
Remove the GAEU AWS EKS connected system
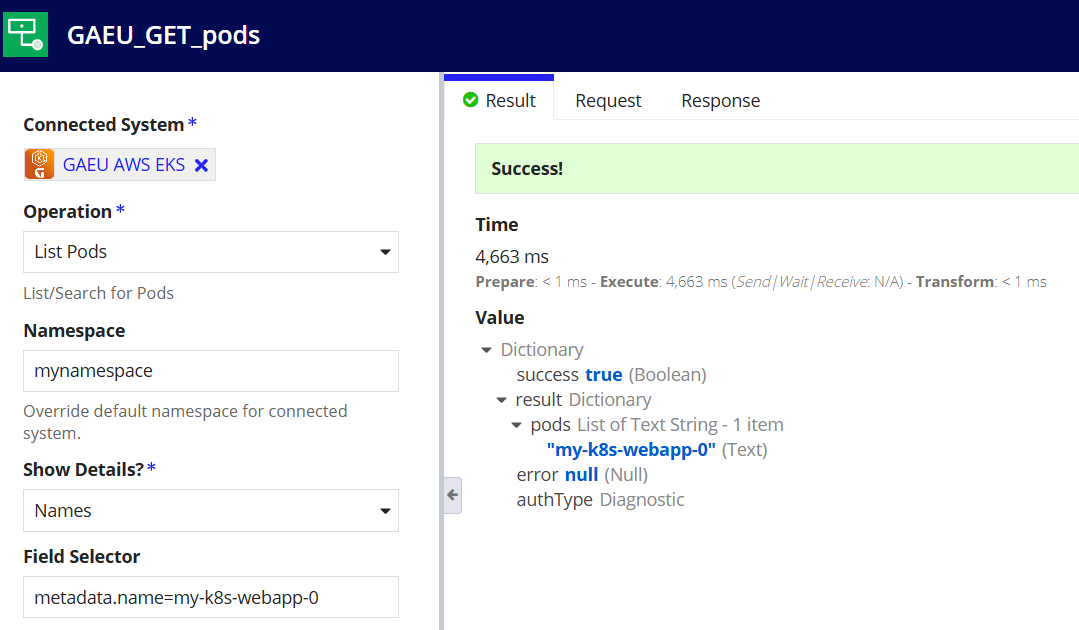(201, 166)
